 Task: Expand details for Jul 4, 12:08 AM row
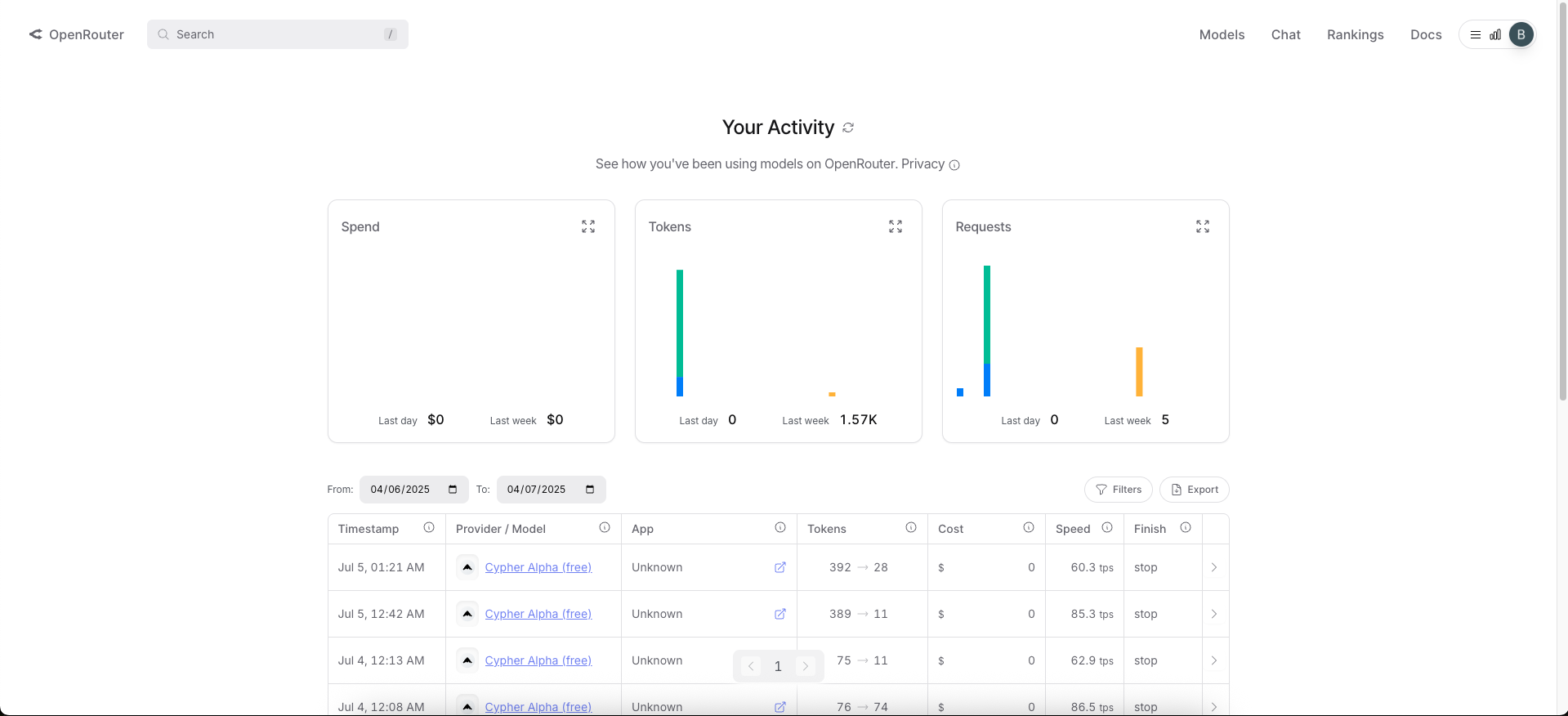1214,707
